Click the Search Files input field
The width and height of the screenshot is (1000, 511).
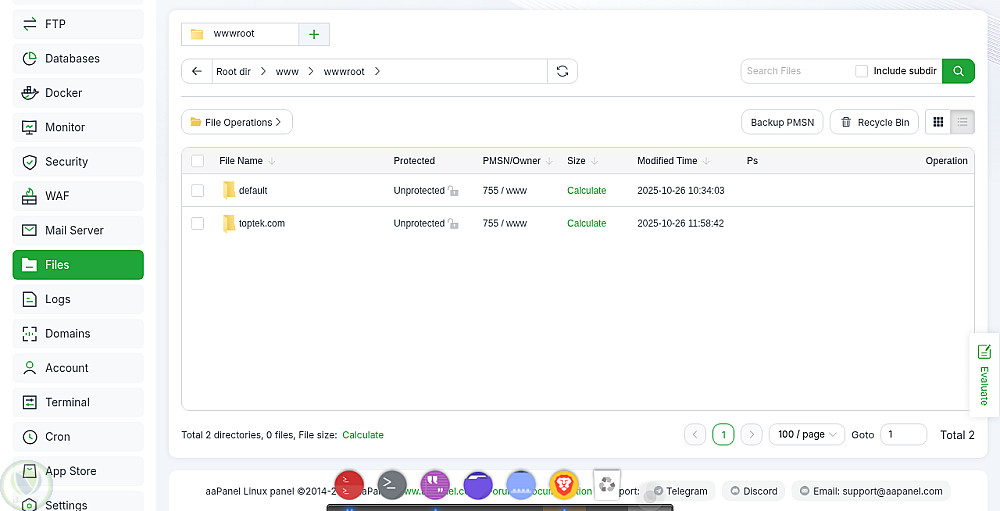click(797, 71)
